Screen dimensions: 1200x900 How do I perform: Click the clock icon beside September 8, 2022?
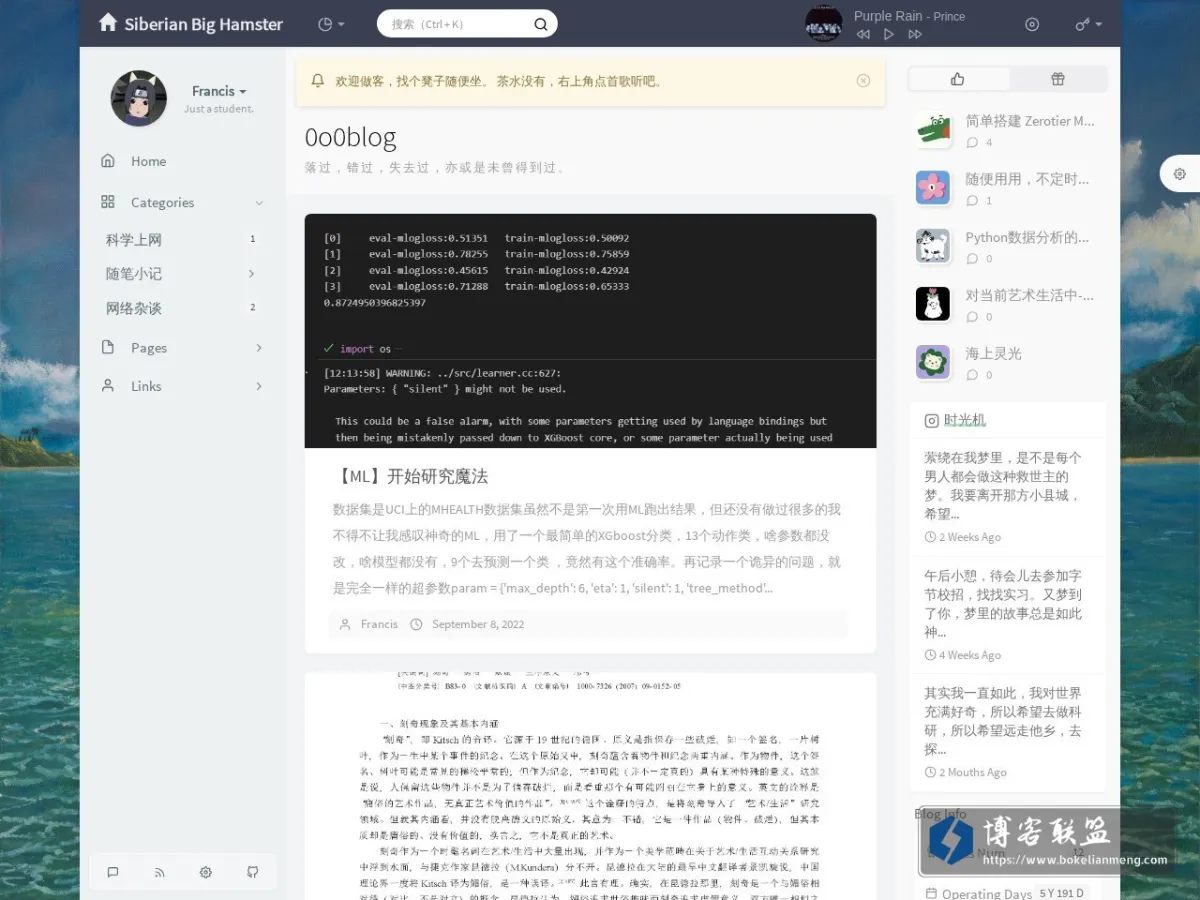tap(417, 624)
